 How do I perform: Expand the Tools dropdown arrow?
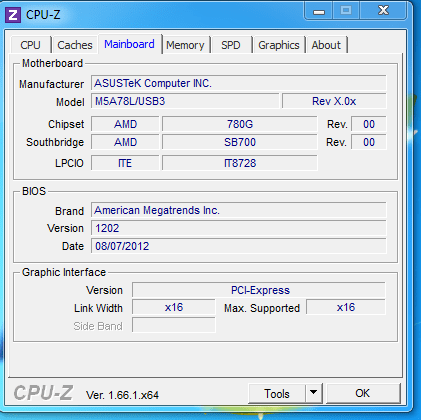(x=313, y=394)
